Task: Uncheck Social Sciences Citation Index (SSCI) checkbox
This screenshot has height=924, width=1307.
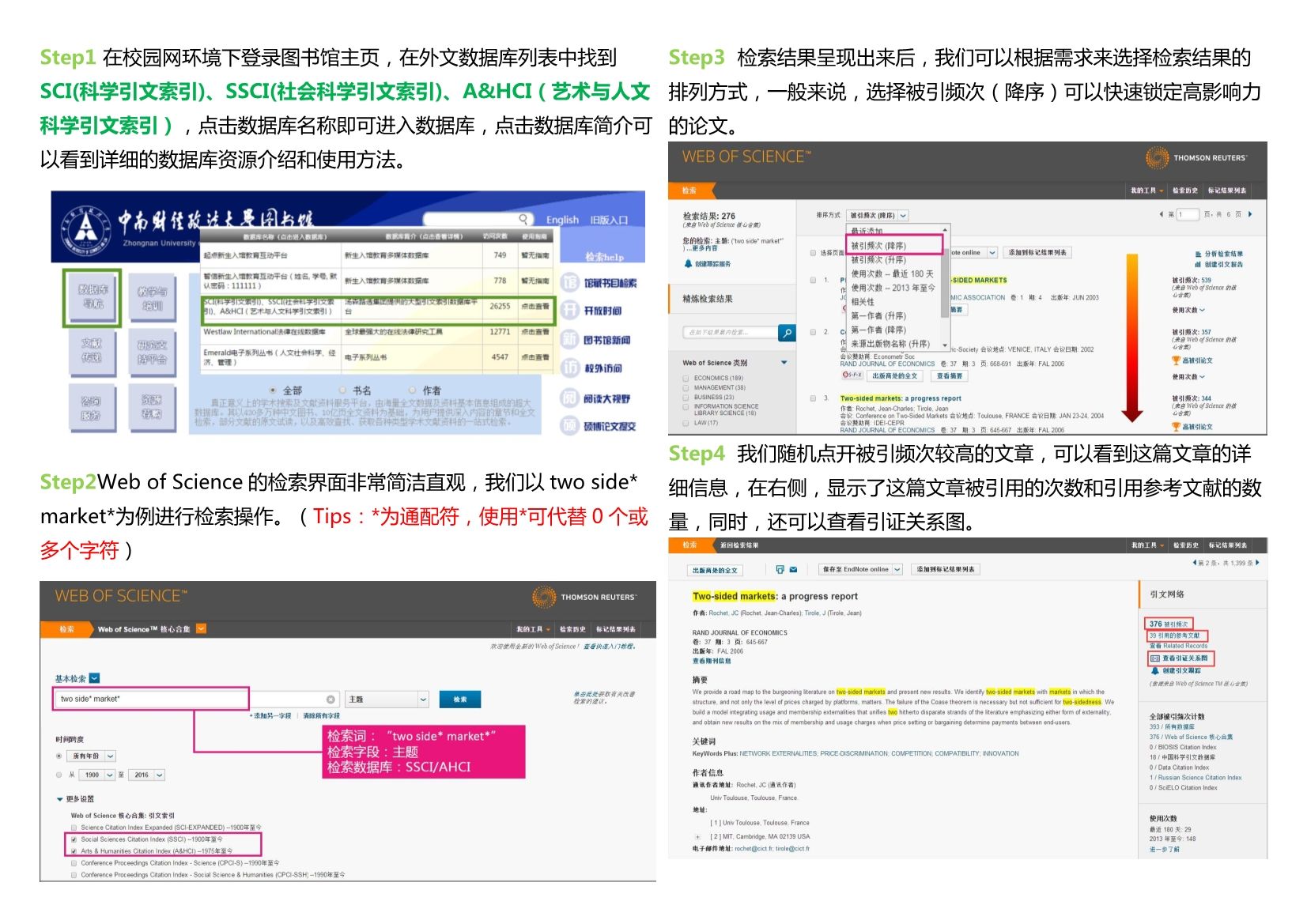Action: click(x=74, y=839)
